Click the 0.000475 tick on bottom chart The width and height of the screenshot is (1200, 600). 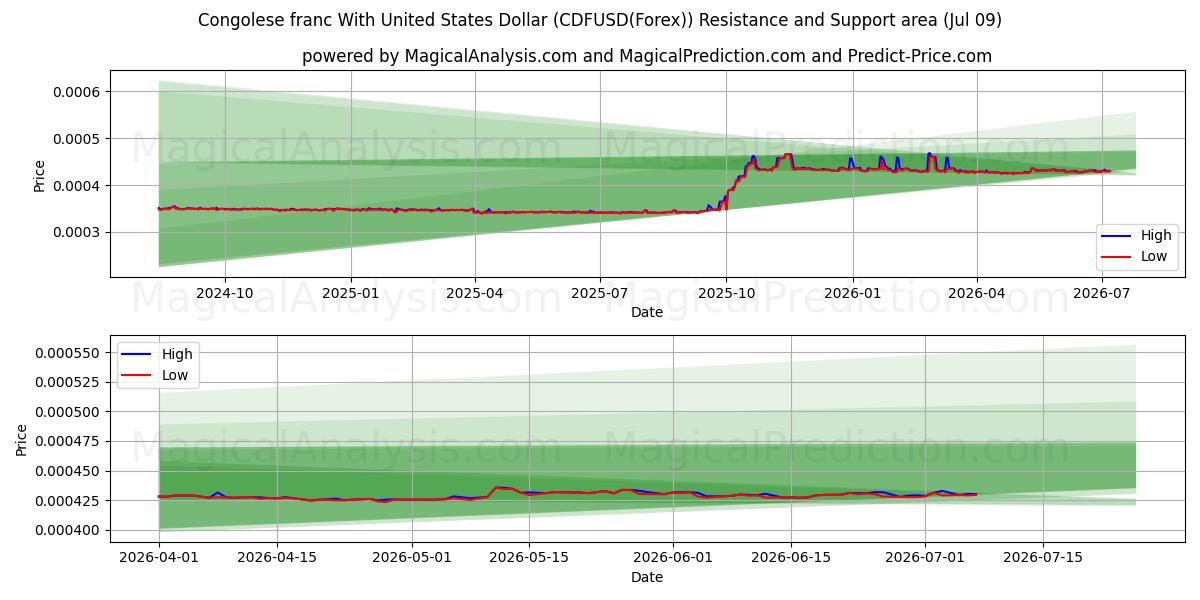coord(69,442)
